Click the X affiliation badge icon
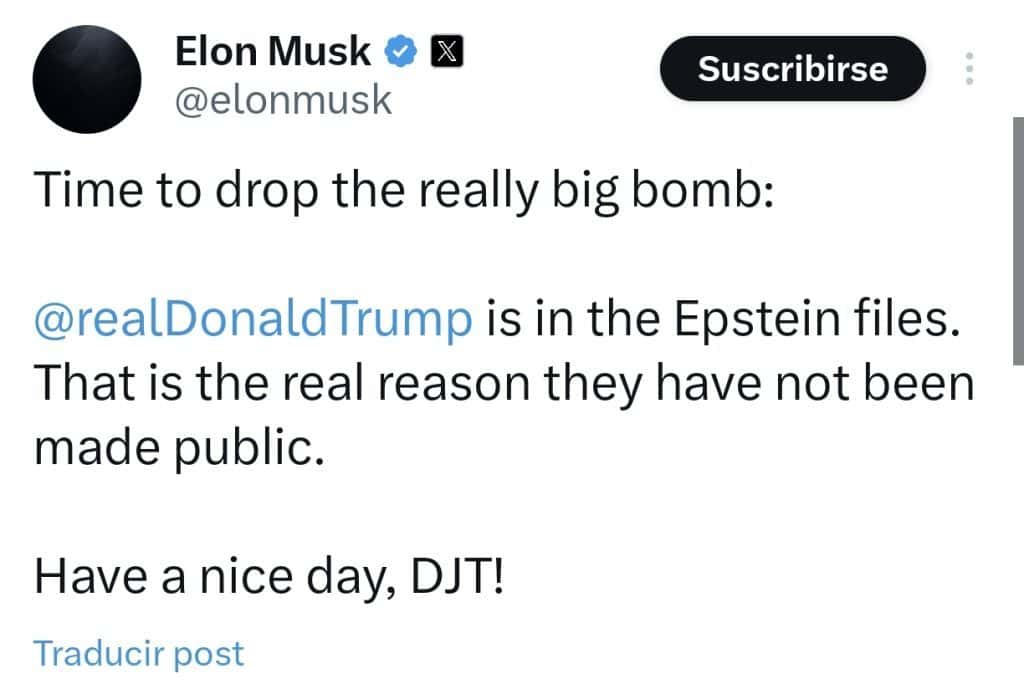Viewport: 1024px width, 684px height. click(443, 51)
